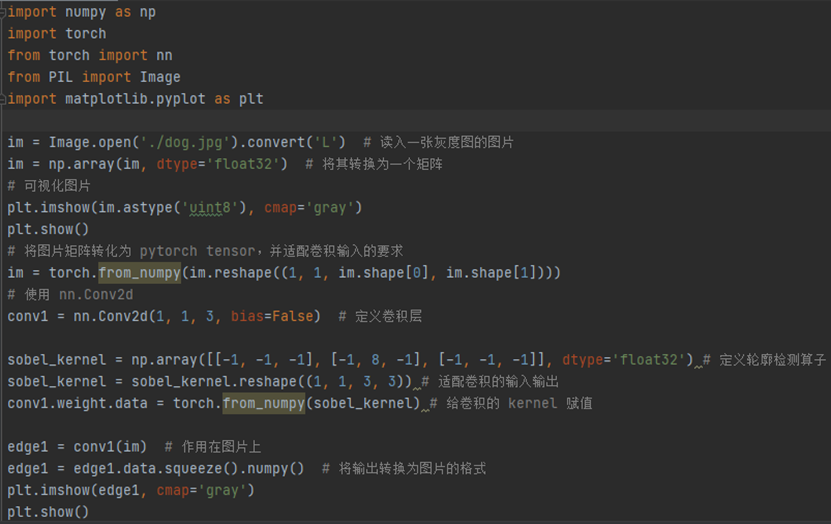Collapse imports fold marker beside 'import numpy'
The height and width of the screenshot is (524, 831).
coord(3,12)
